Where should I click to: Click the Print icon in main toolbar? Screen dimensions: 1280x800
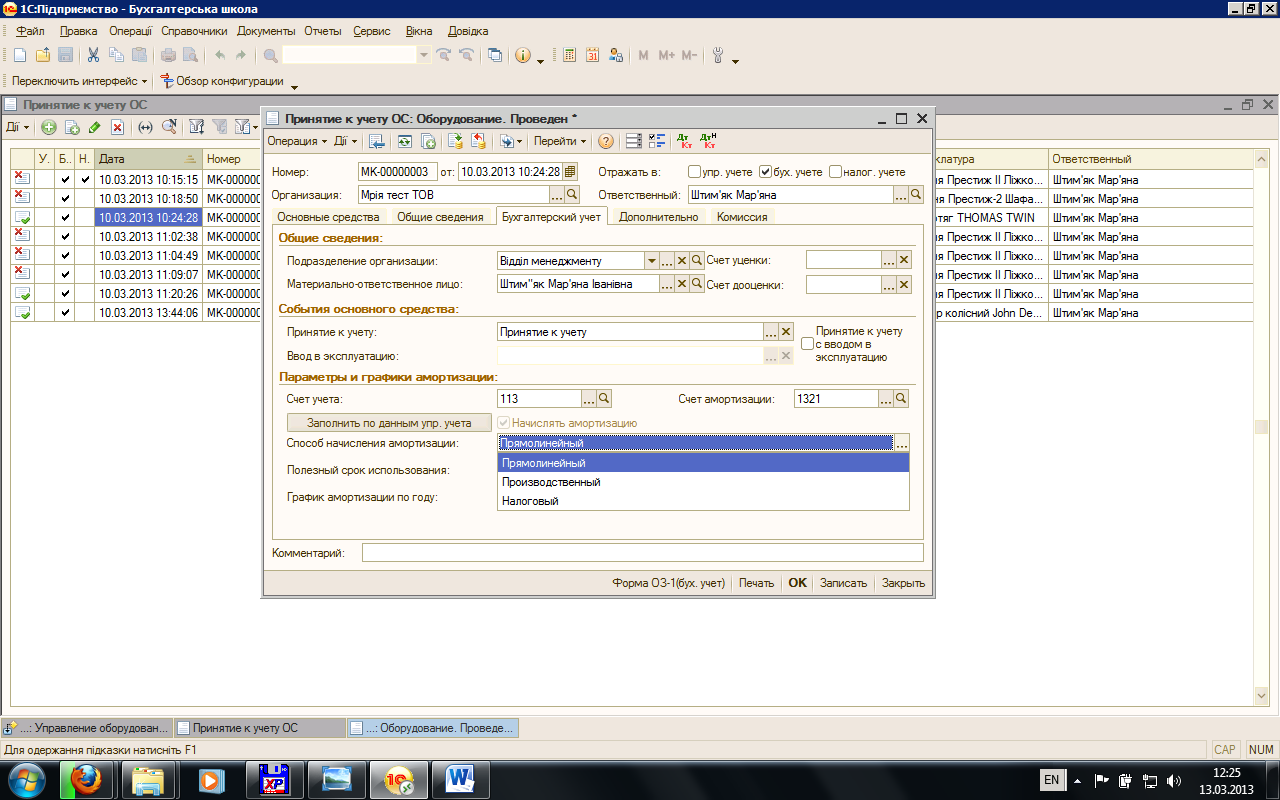click(x=169, y=56)
